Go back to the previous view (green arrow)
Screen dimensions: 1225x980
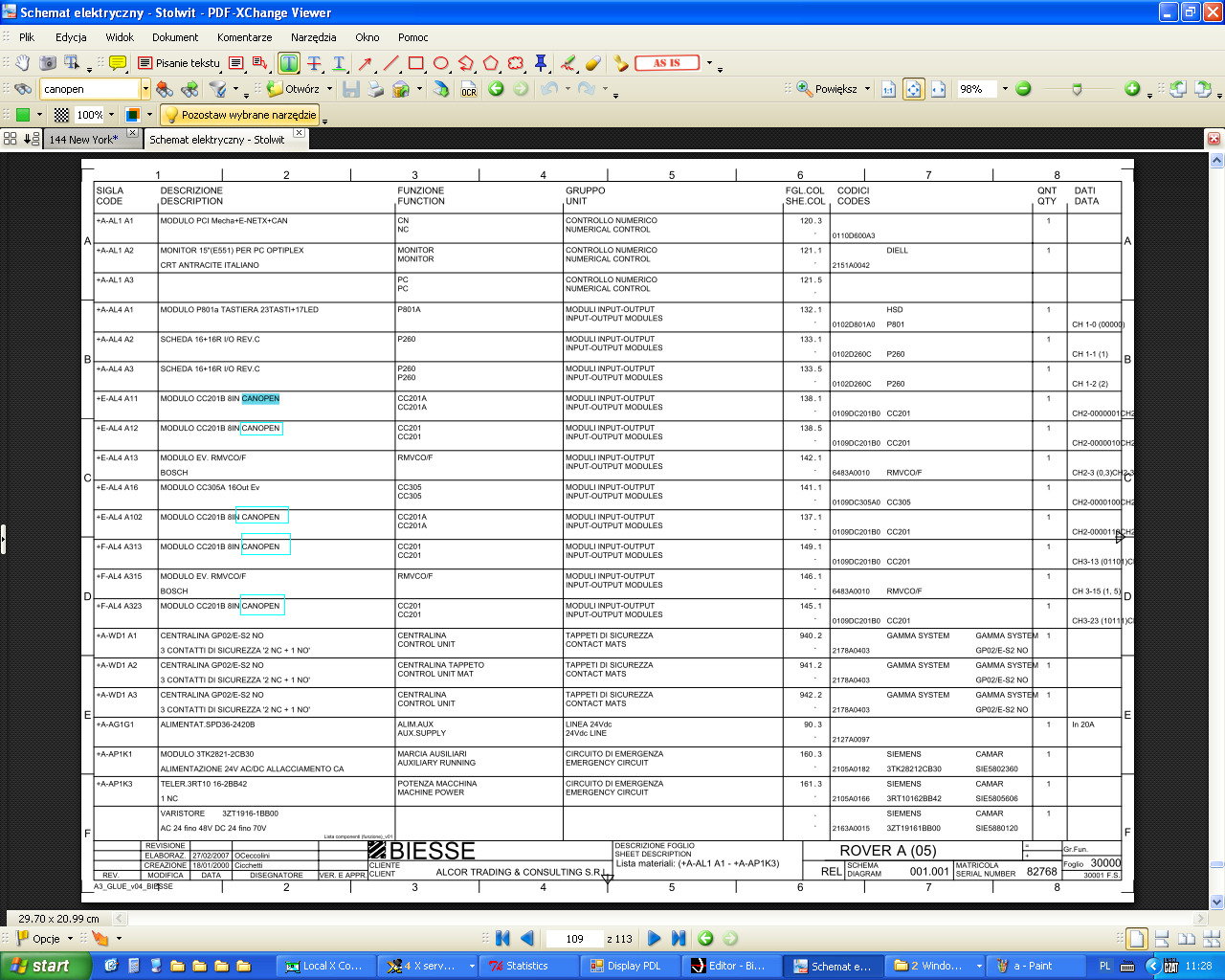click(496, 89)
